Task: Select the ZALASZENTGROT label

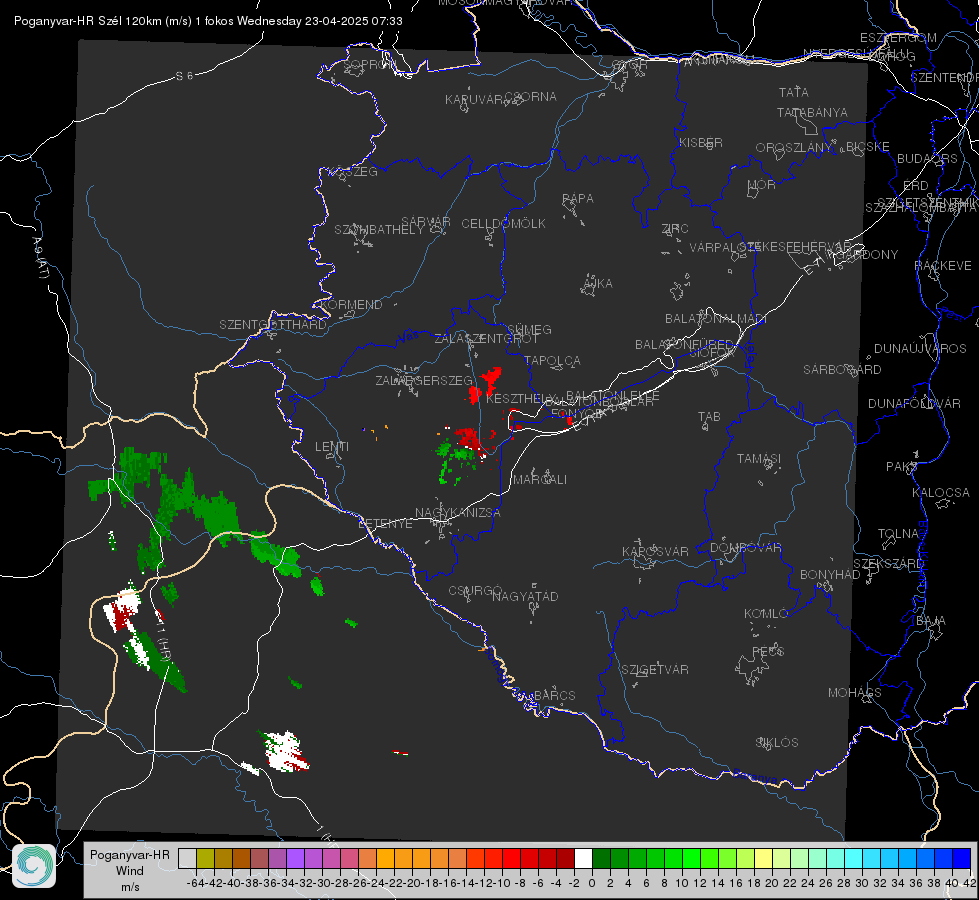Action: [486, 339]
